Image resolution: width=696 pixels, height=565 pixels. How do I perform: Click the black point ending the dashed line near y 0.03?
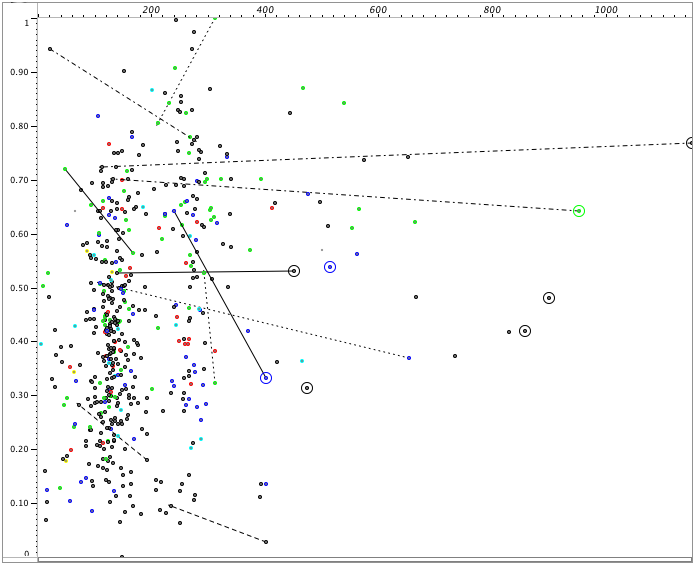(266, 542)
